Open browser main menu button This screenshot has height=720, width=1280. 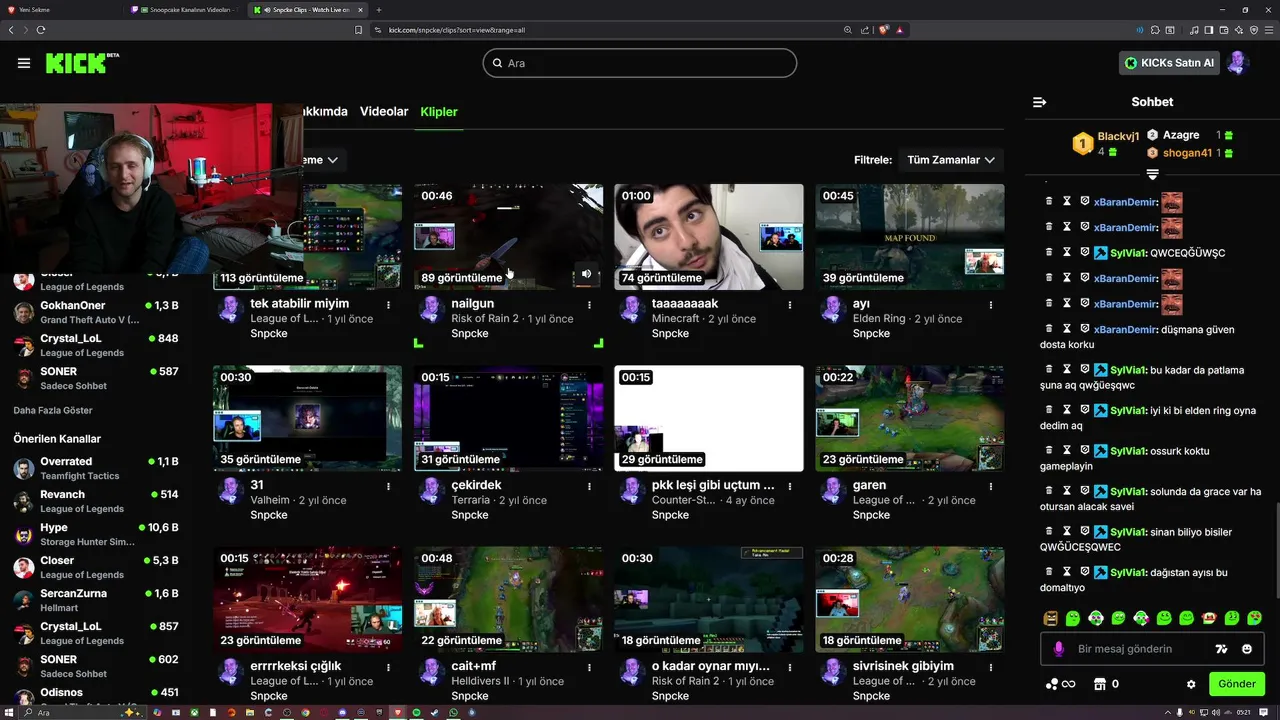(1269, 30)
